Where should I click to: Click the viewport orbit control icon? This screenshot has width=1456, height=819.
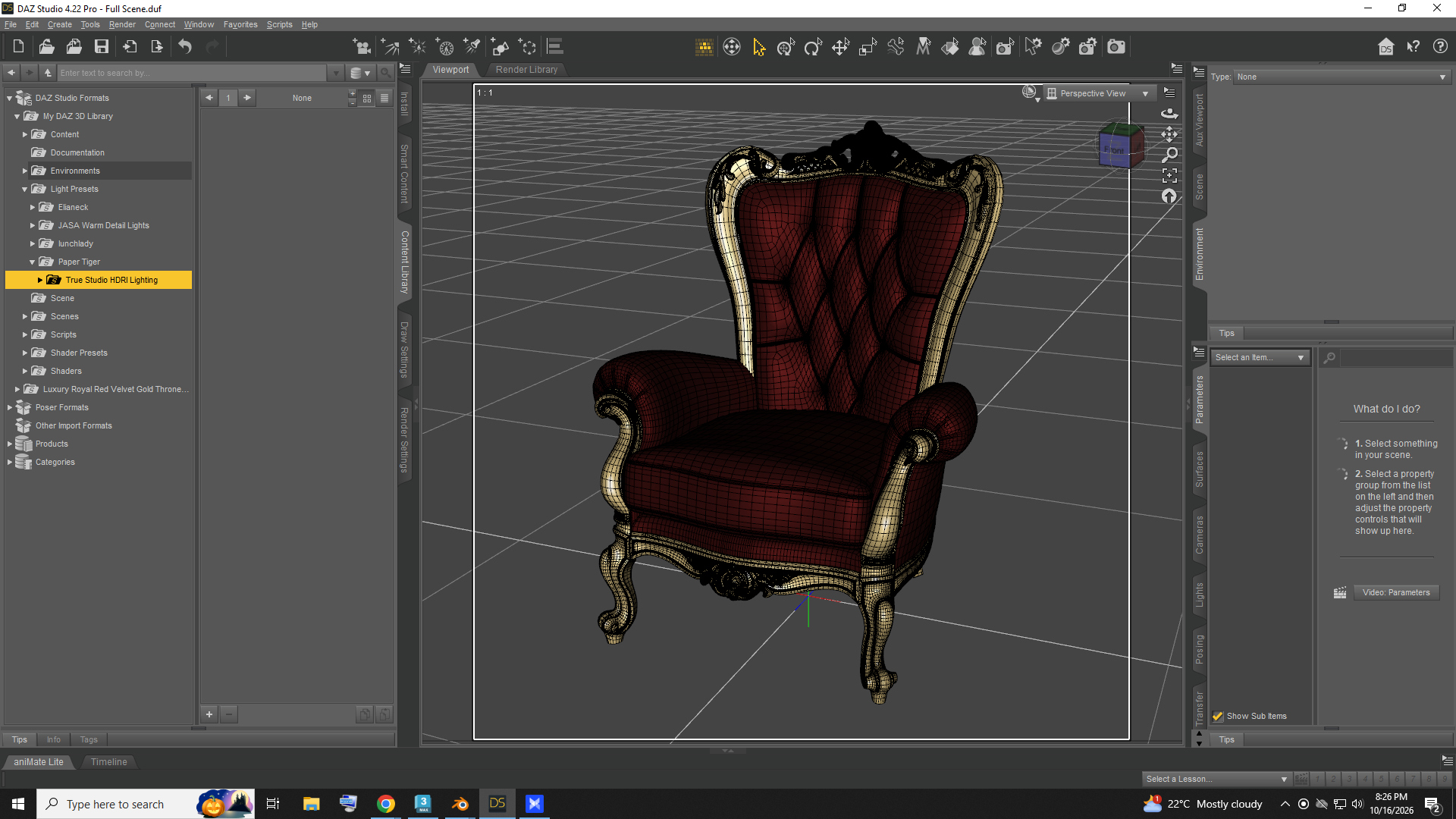(x=1169, y=113)
